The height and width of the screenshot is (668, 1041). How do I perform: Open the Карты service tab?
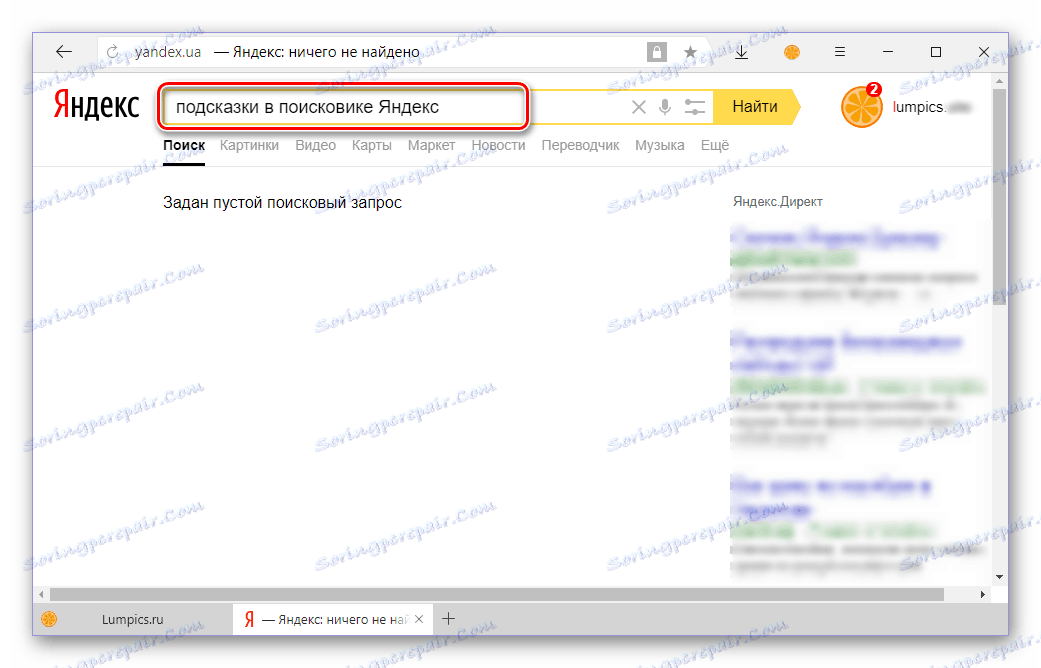click(x=372, y=145)
